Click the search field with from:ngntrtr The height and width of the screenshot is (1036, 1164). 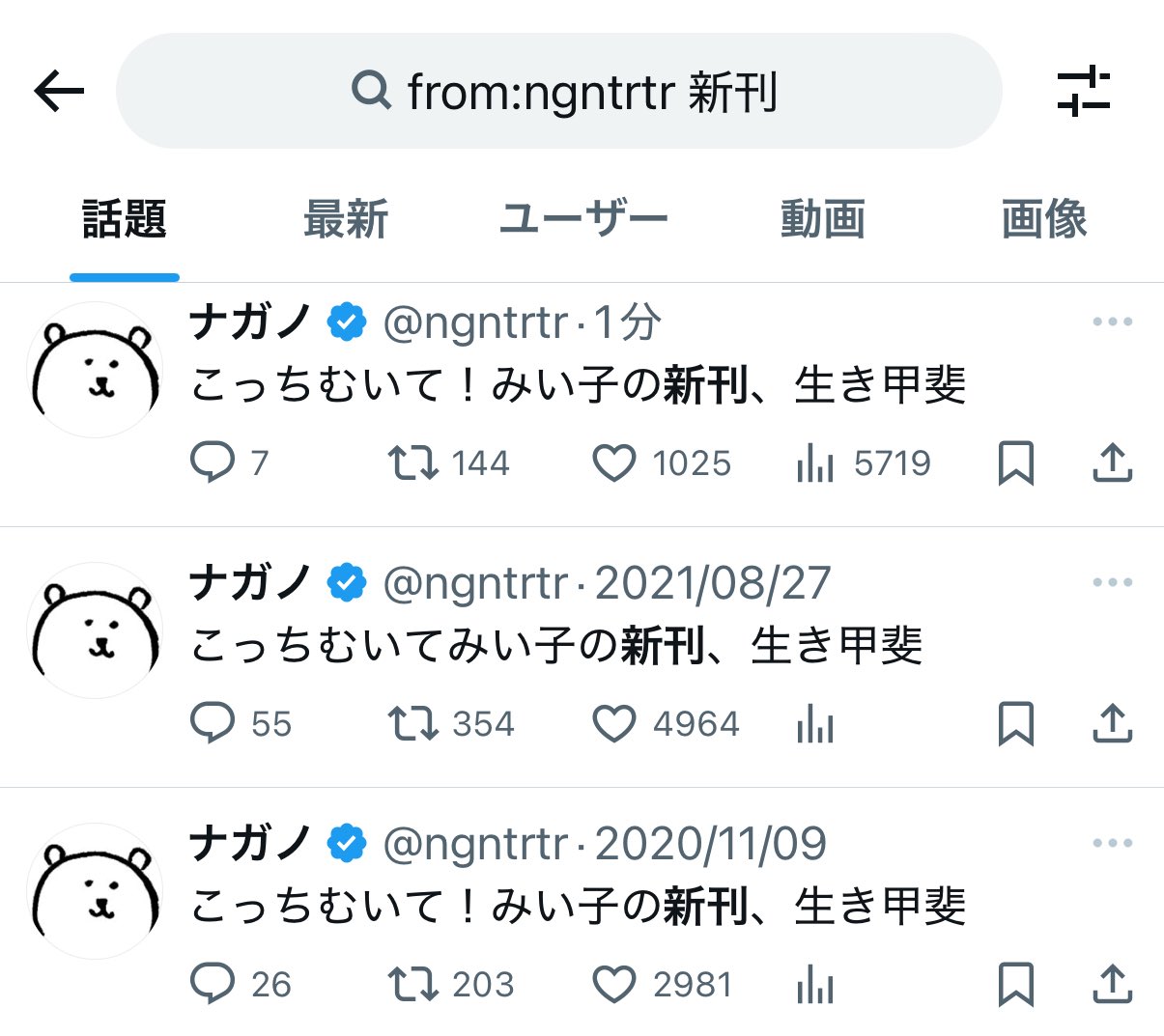coord(559,92)
